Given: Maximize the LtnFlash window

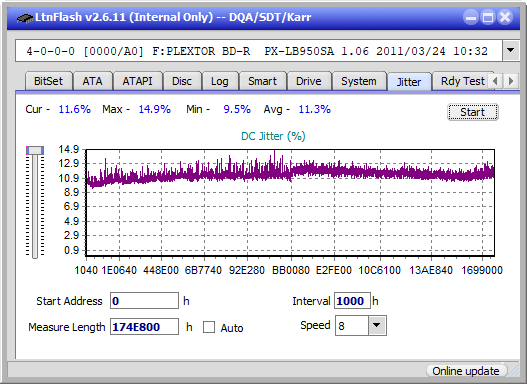Looking at the screenshot, I should pos(488,17).
